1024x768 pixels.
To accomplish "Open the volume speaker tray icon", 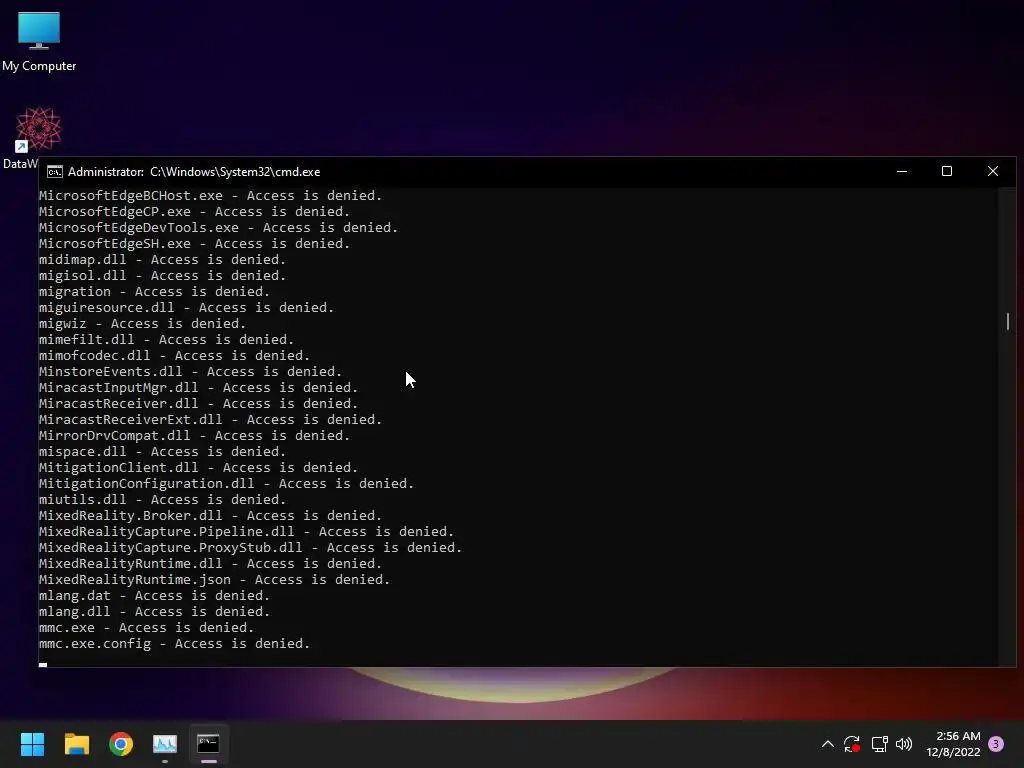I will tap(904, 744).
